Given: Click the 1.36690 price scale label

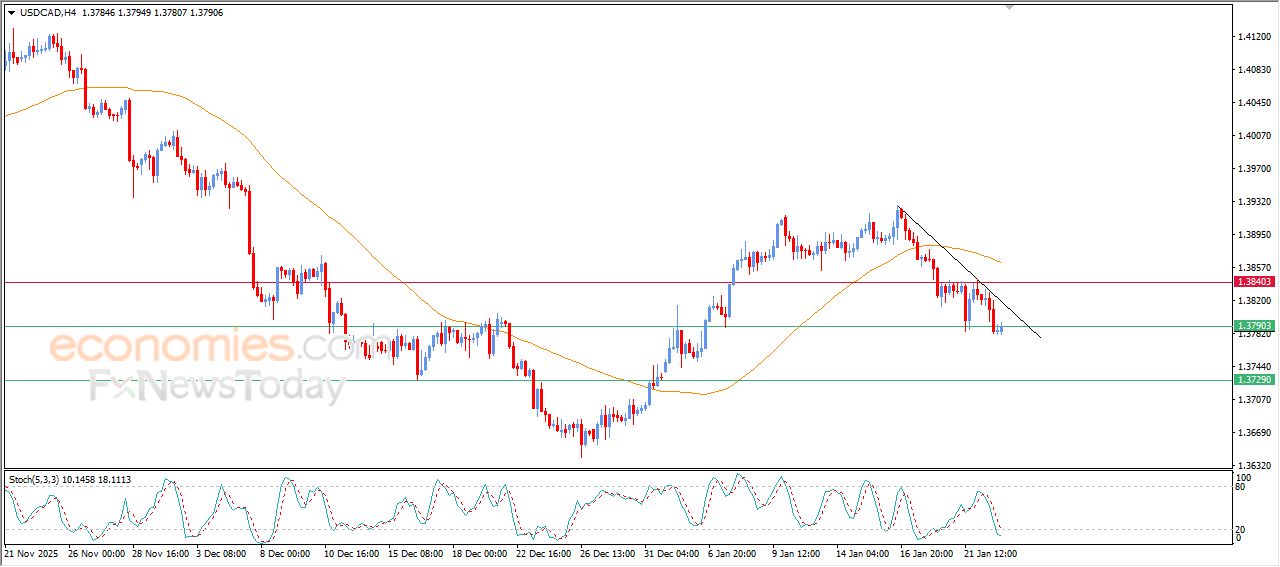Looking at the screenshot, I should click(x=1254, y=433).
